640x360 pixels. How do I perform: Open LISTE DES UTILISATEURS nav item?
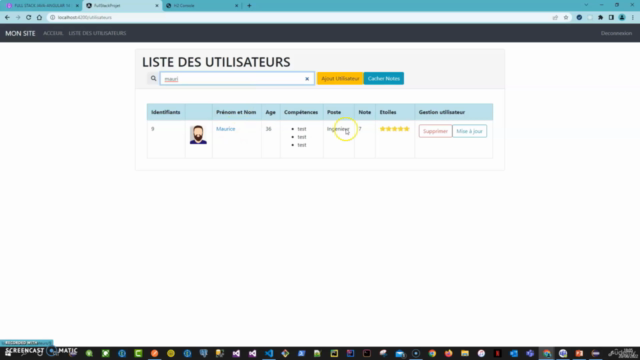click(97, 33)
